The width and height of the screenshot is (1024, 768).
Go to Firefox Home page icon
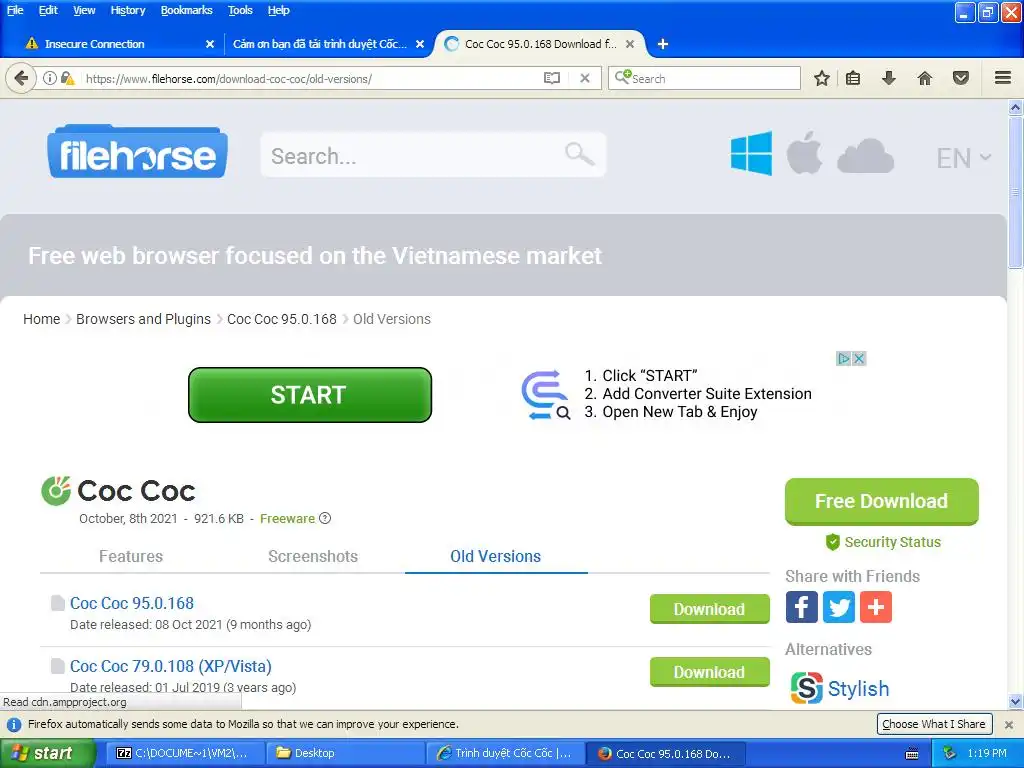925,78
